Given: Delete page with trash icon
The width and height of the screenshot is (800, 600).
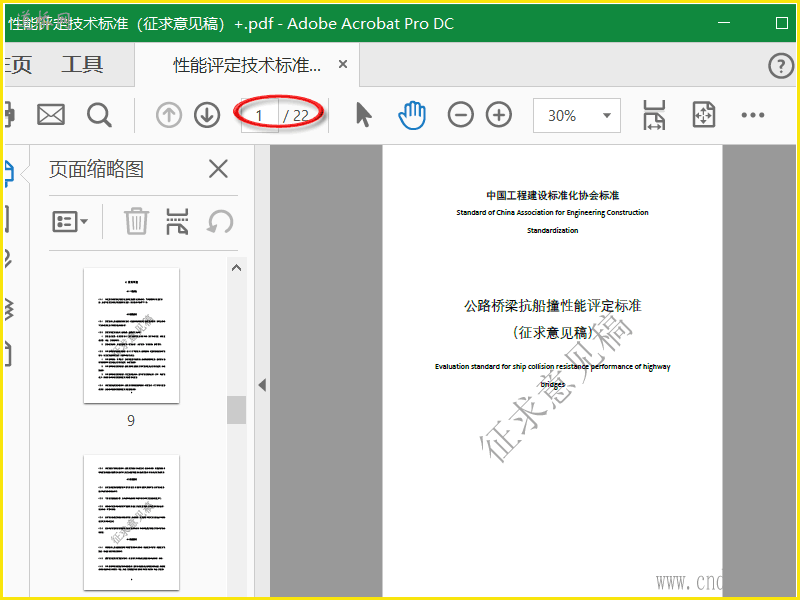Looking at the screenshot, I should click(x=136, y=221).
